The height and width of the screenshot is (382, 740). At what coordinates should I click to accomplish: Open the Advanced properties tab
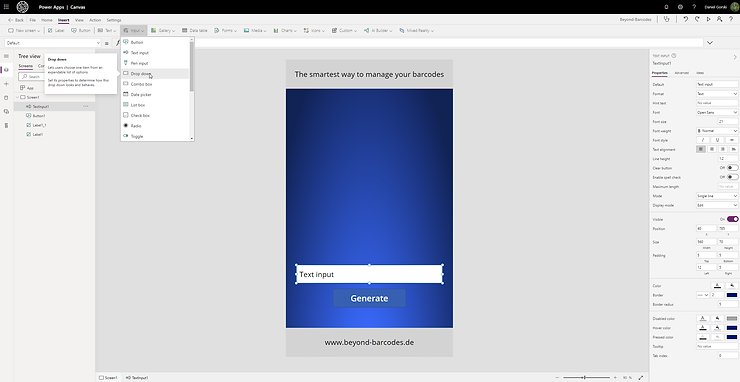click(x=681, y=73)
